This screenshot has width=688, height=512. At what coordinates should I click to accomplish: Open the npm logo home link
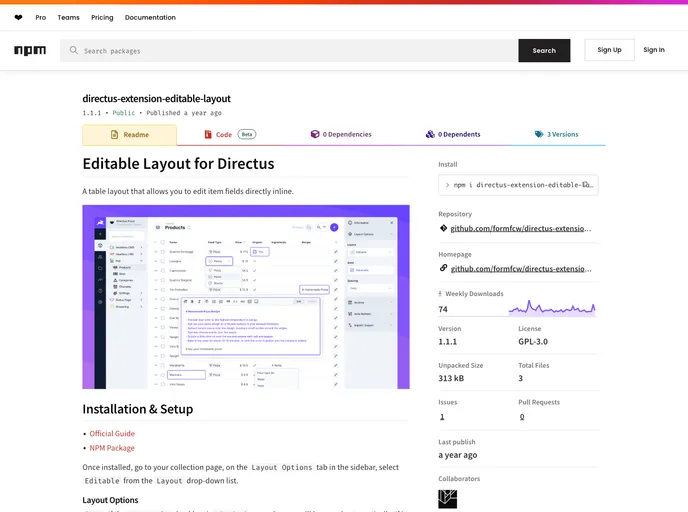[x=30, y=50]
